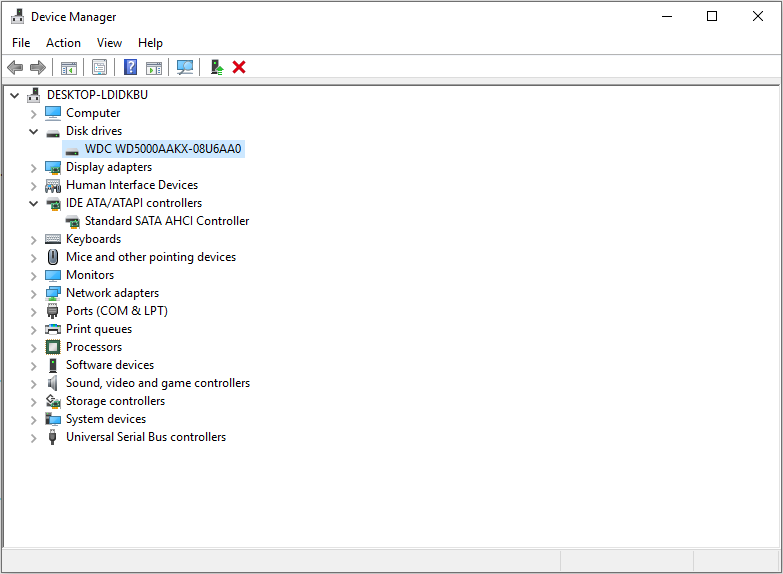Screen dimensions: 783x574
Task: Expand Mice and other pointing devices
Action: tap(33, 258)
